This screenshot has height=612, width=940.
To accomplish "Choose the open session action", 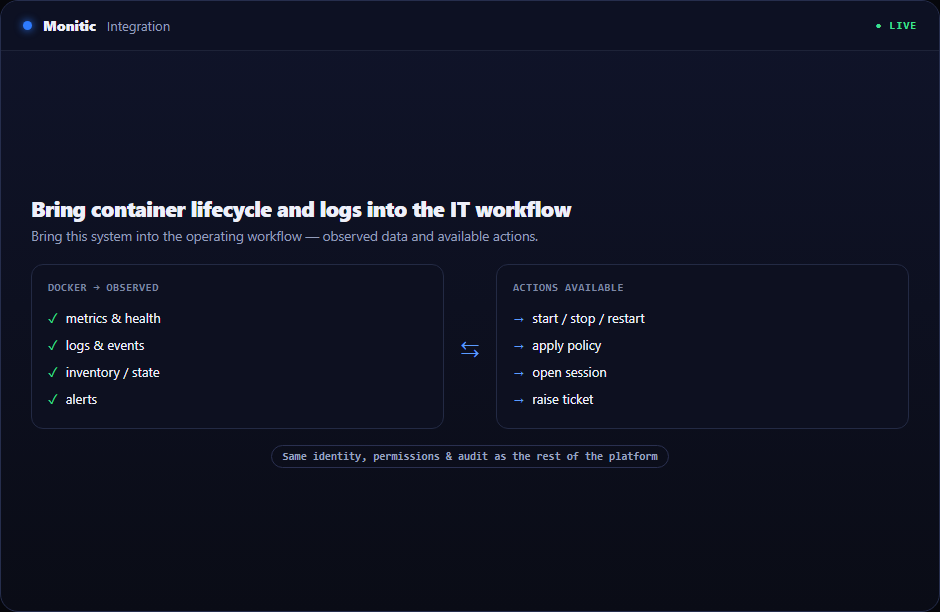I will (x=570, y=373).
